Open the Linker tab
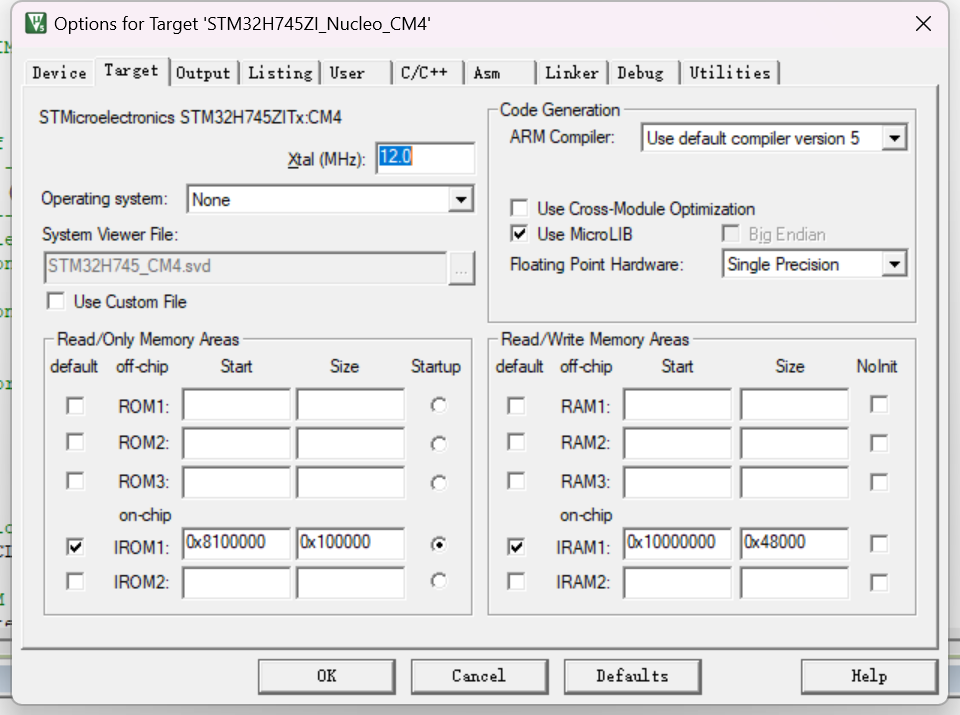Image resolution: width=960 pixels, height=715 pixels. click(x=572, y=73)
